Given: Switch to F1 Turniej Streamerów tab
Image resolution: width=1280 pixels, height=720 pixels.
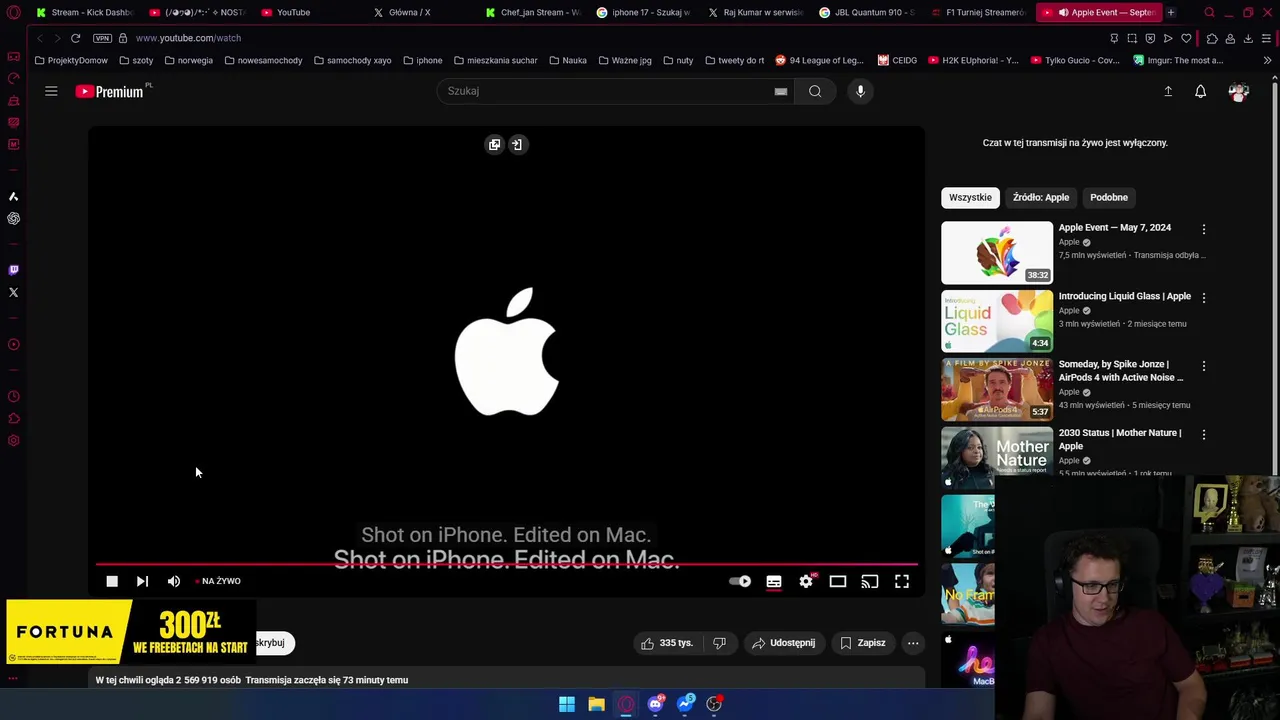Looking at the screenshot, I should coord(978,12).
